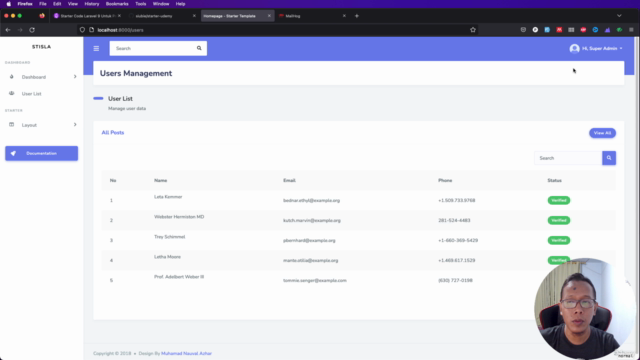Toggle the sidebar hamburger menu

[x=96, y=48]
